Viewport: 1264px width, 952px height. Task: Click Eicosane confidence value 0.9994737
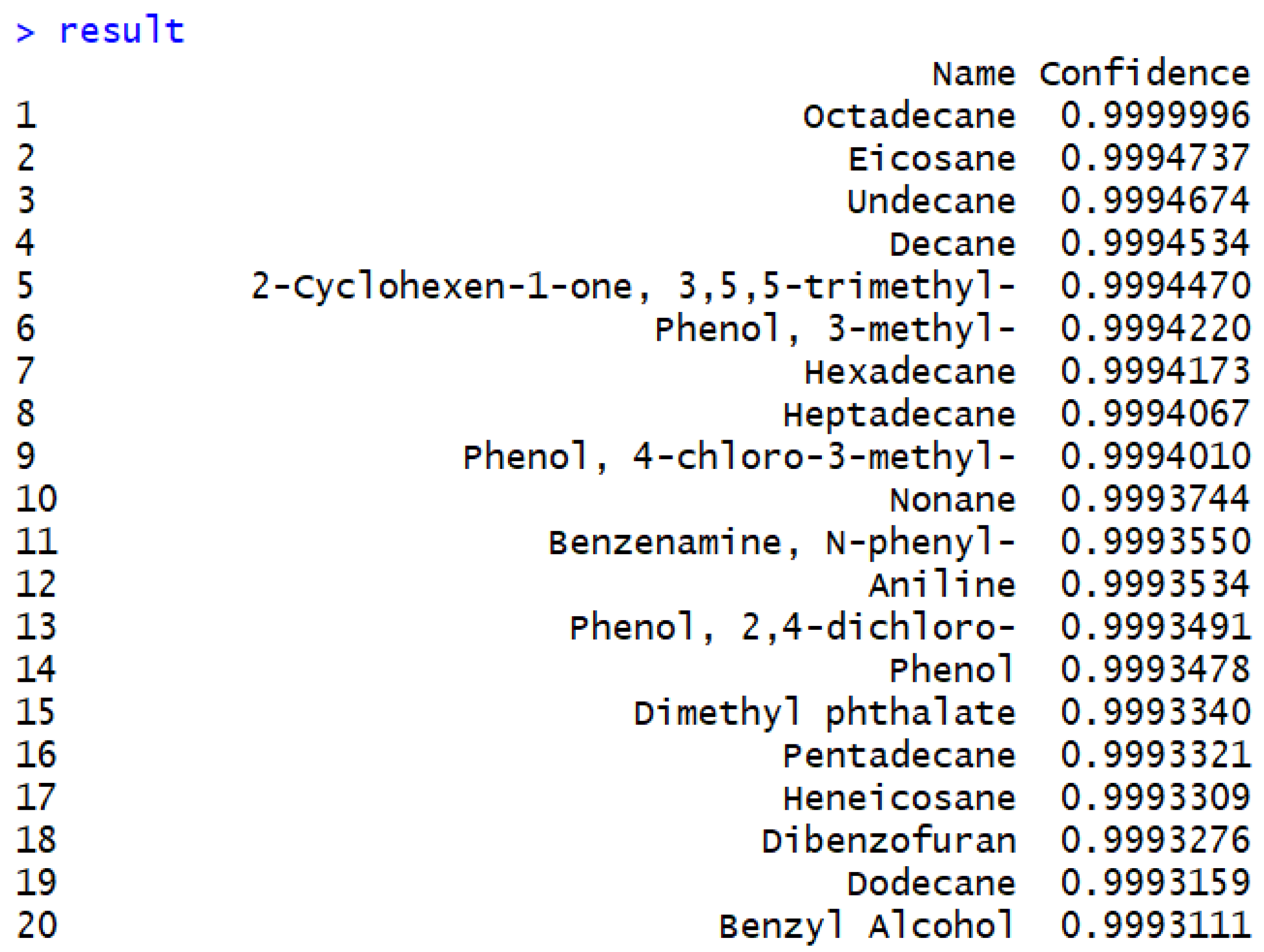pyautogui.click(x=1155, y=159)
